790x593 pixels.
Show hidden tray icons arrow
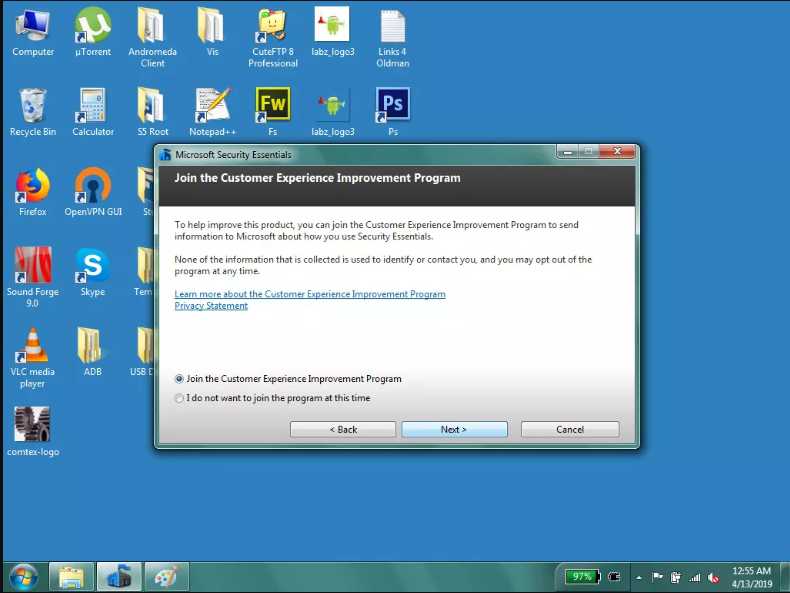(x=639, y=578)
